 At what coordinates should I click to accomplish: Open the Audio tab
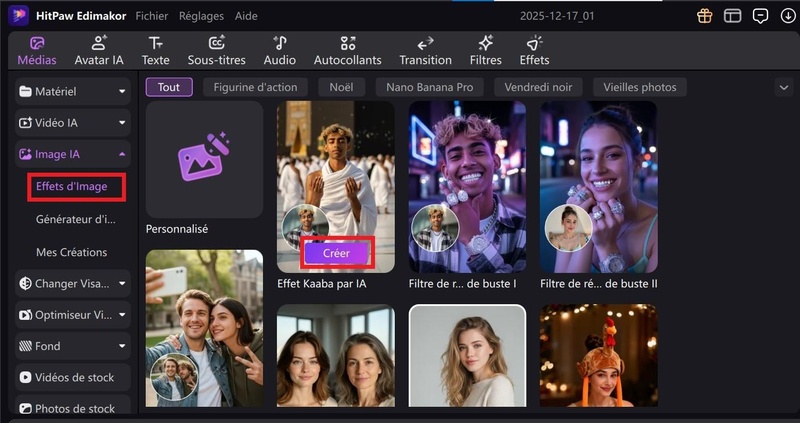[280, 51]
